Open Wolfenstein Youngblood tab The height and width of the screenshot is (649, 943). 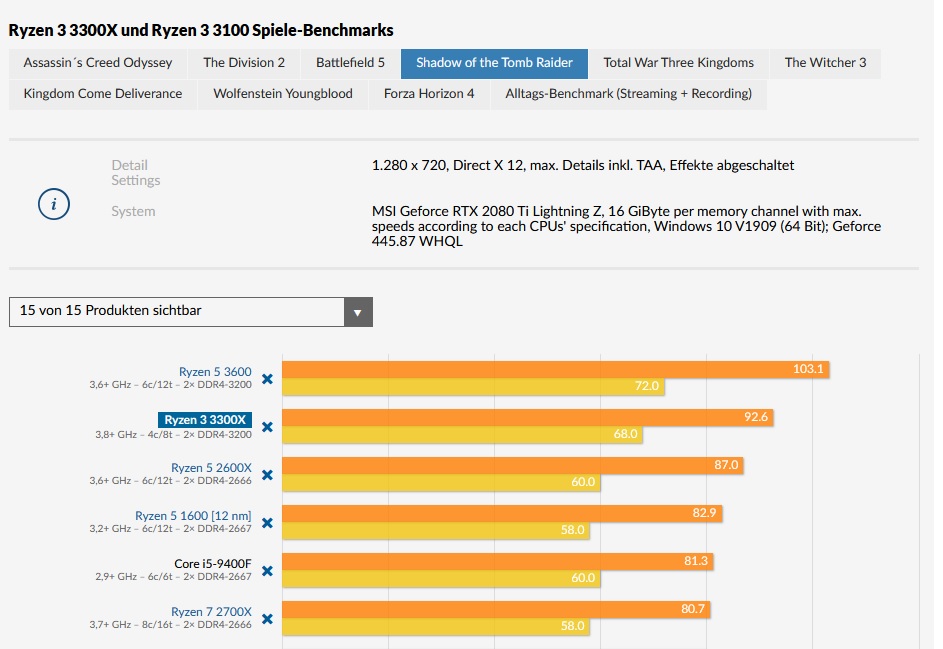[x=283, y=94]
